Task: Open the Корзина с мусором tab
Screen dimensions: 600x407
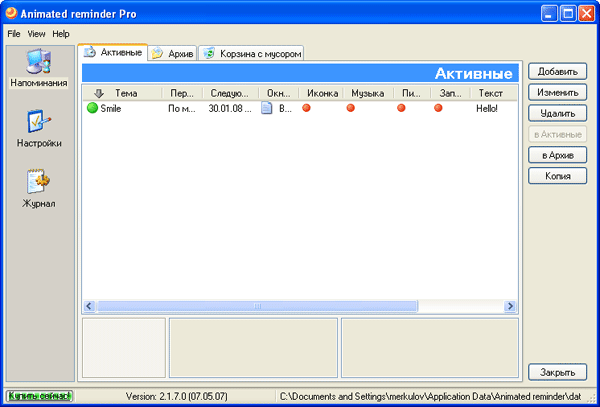Action: coord(251,54)
